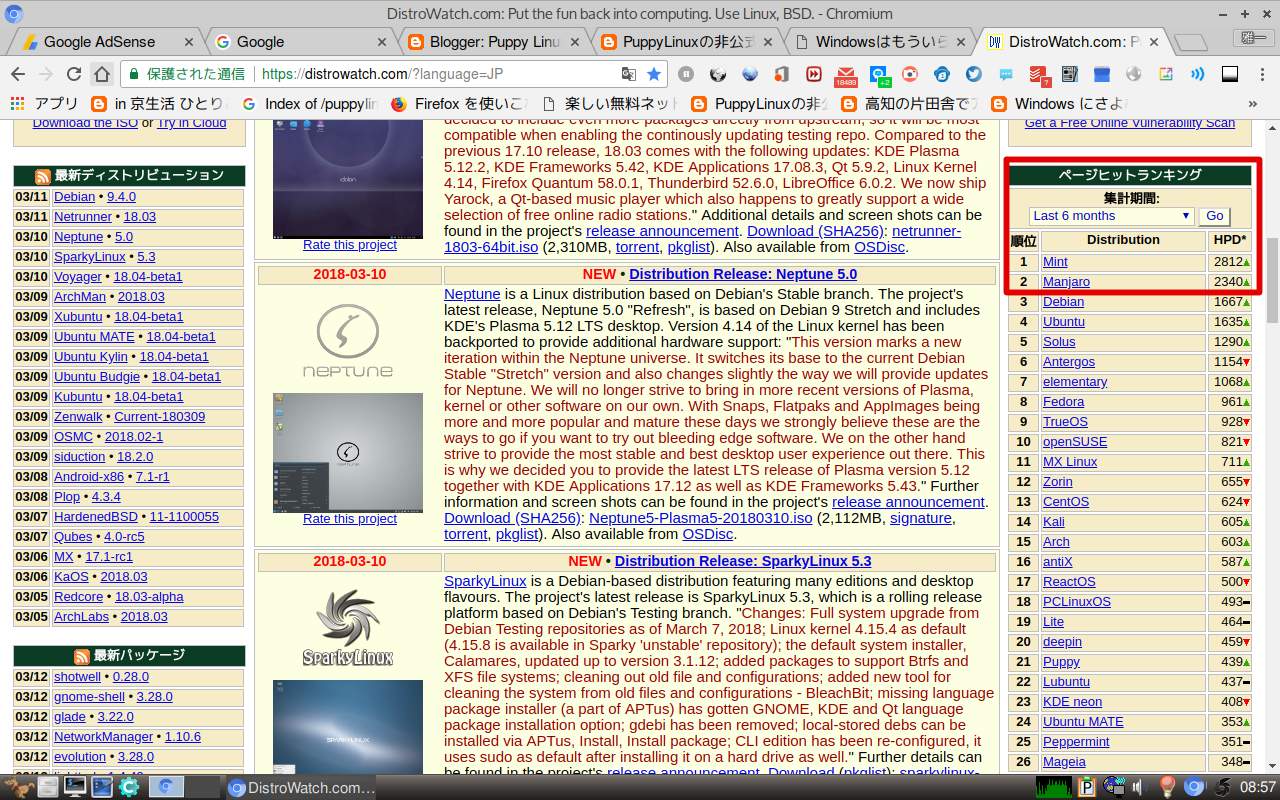Reload the page with the refresh icon
1280x800 pixels.
[x=74, y=74]
